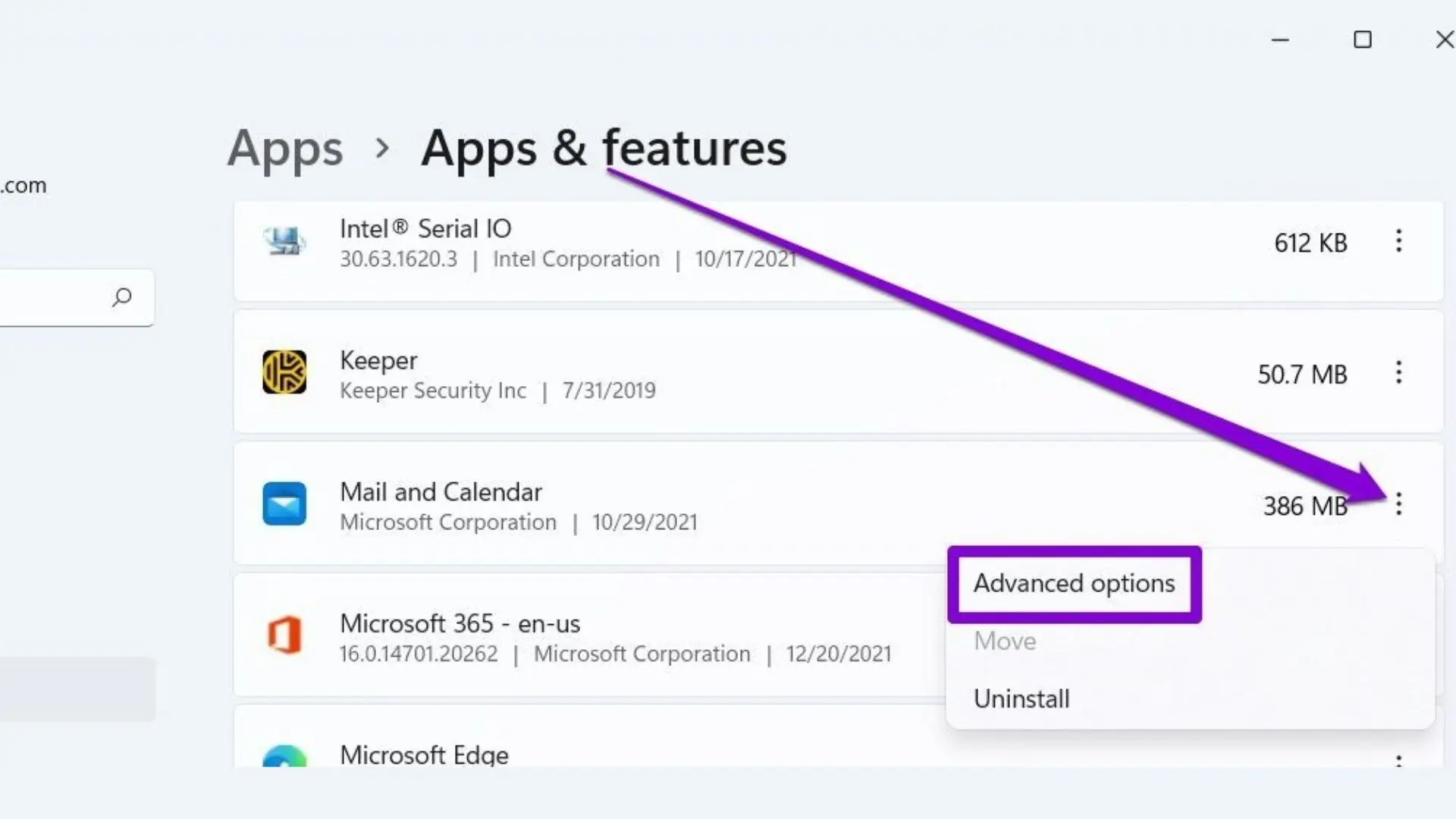
Task: Click the Microsoft Edge app icon
Action: pyautogui.click(x=284, y=757)
